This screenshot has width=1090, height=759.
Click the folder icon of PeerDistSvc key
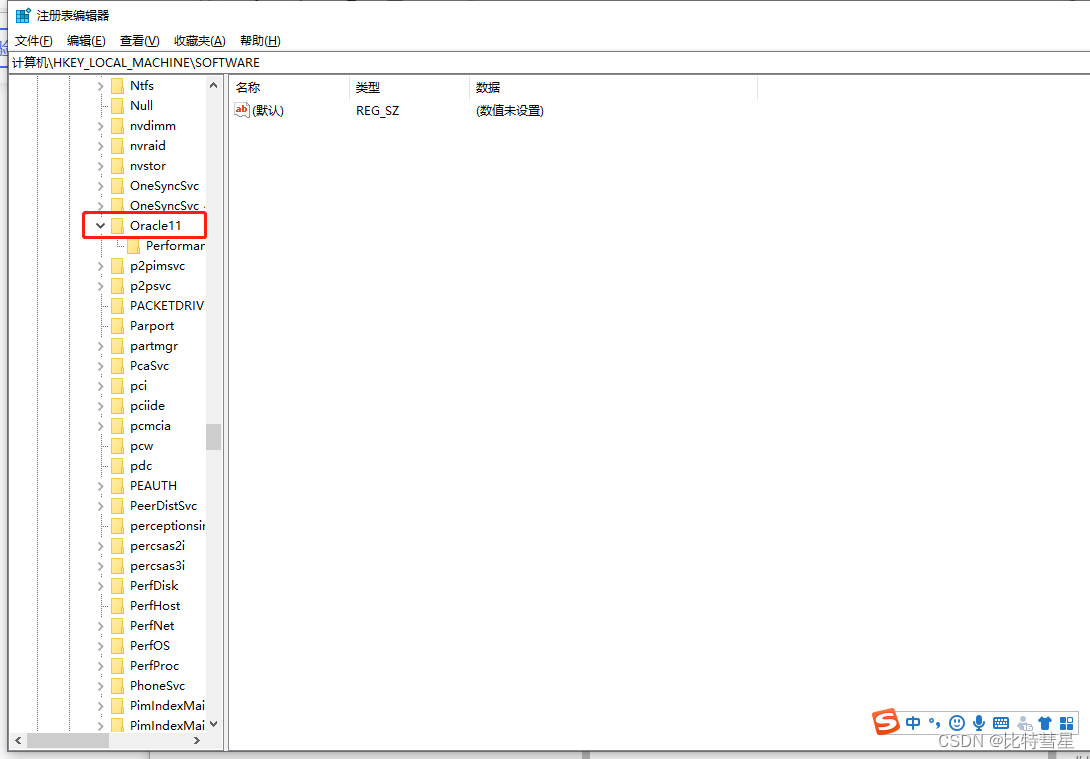tap(117, 506)
